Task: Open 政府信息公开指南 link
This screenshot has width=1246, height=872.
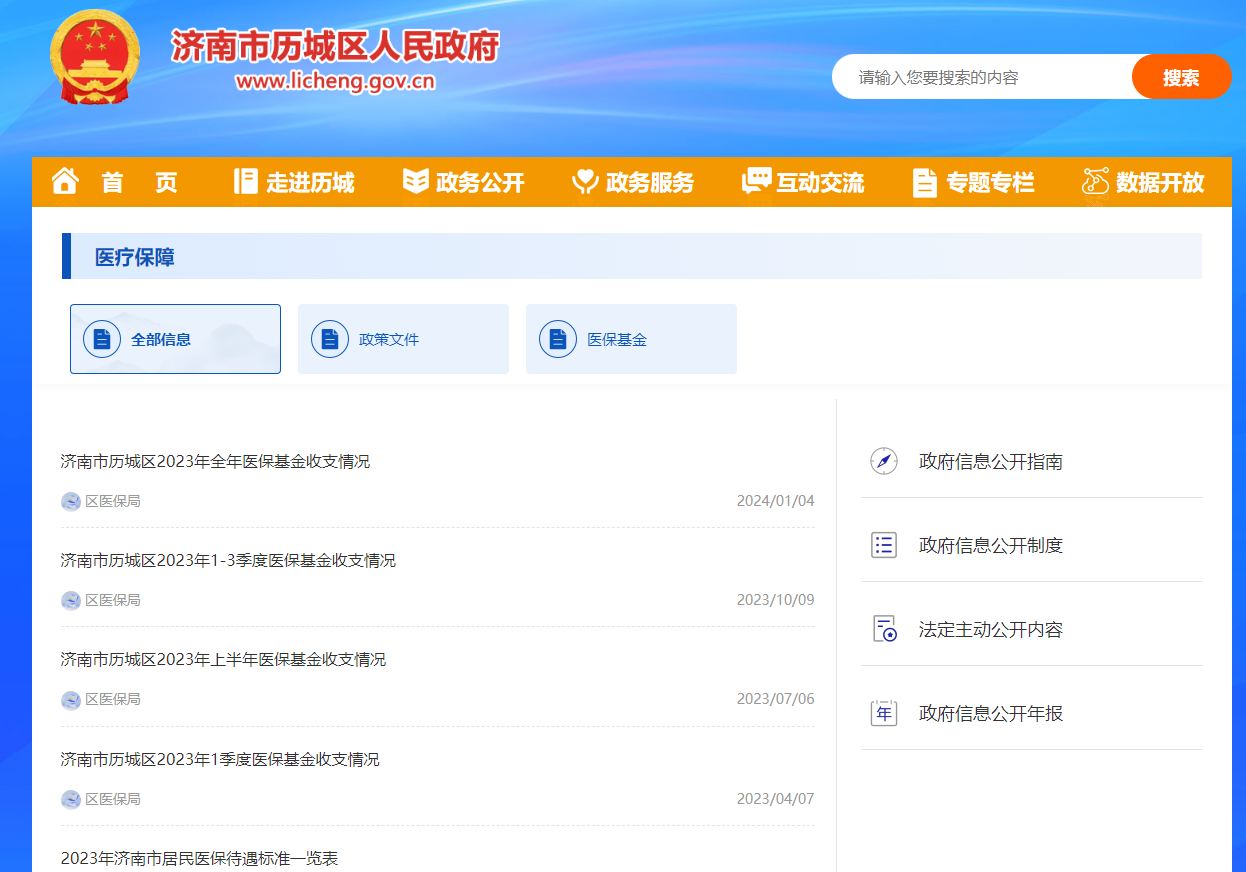Action: [991, 461]
